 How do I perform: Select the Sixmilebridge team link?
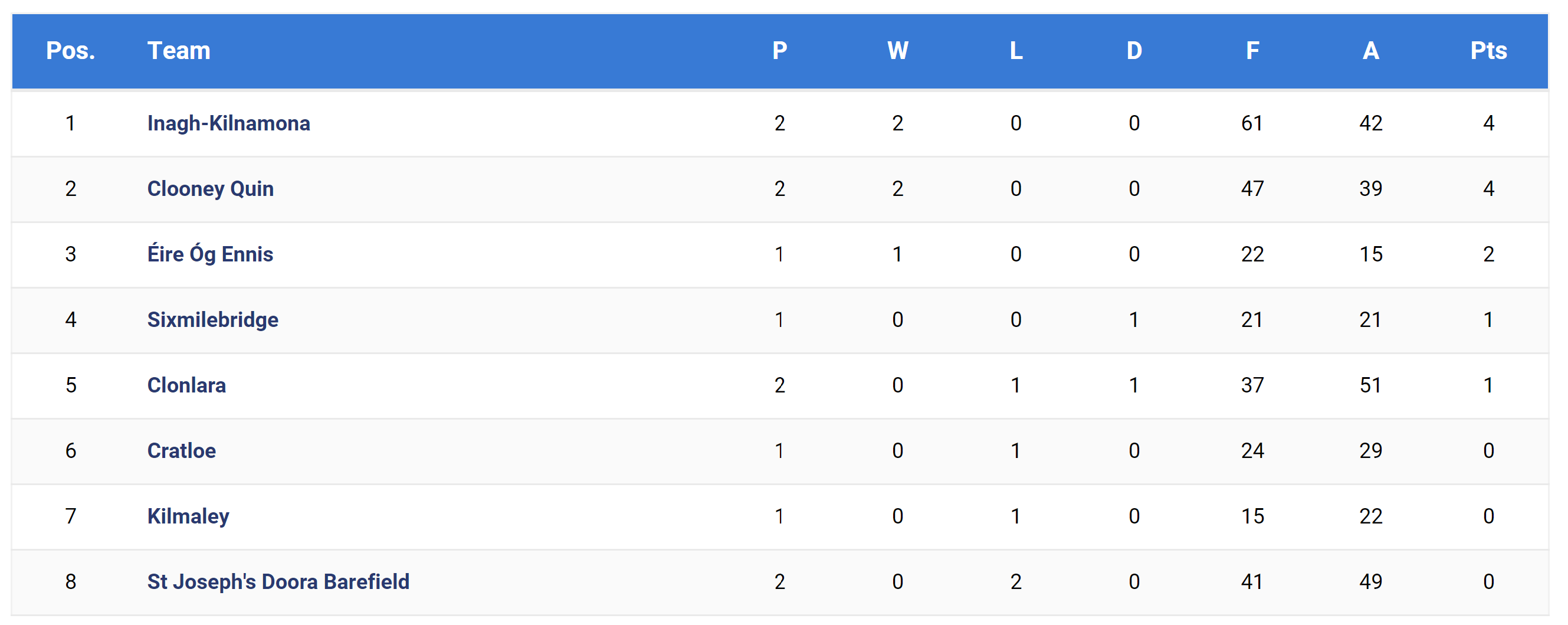click(212, 320)
